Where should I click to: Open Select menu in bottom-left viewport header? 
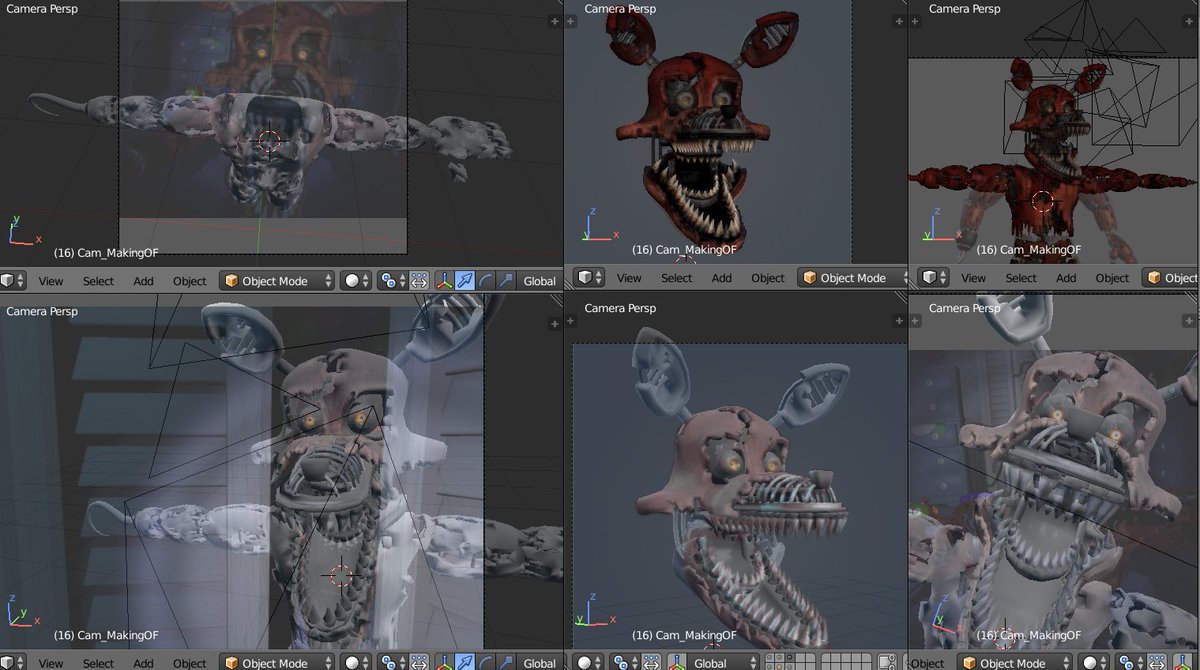(x=98, y=663)
